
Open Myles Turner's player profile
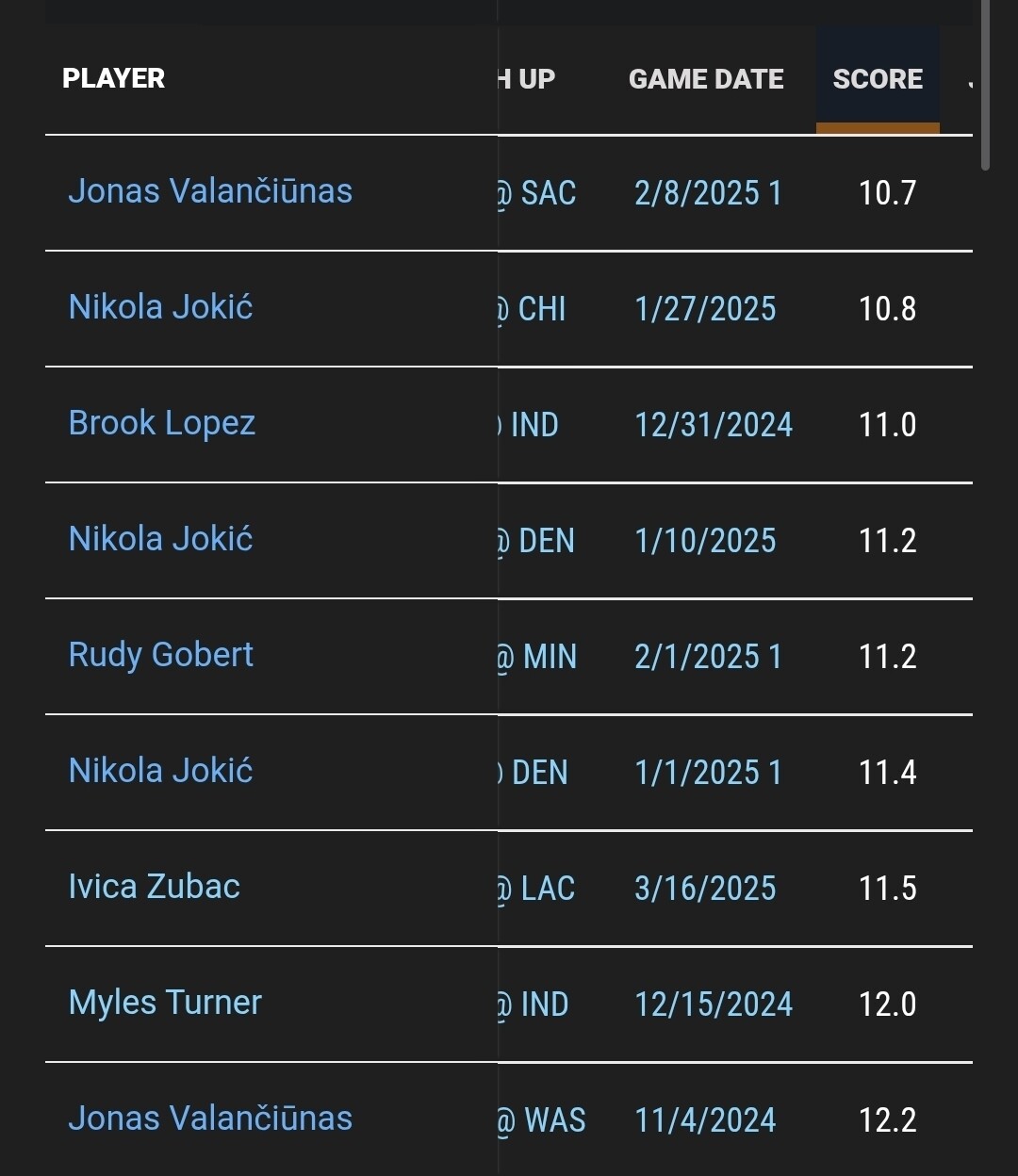[x=165, y=1003]
